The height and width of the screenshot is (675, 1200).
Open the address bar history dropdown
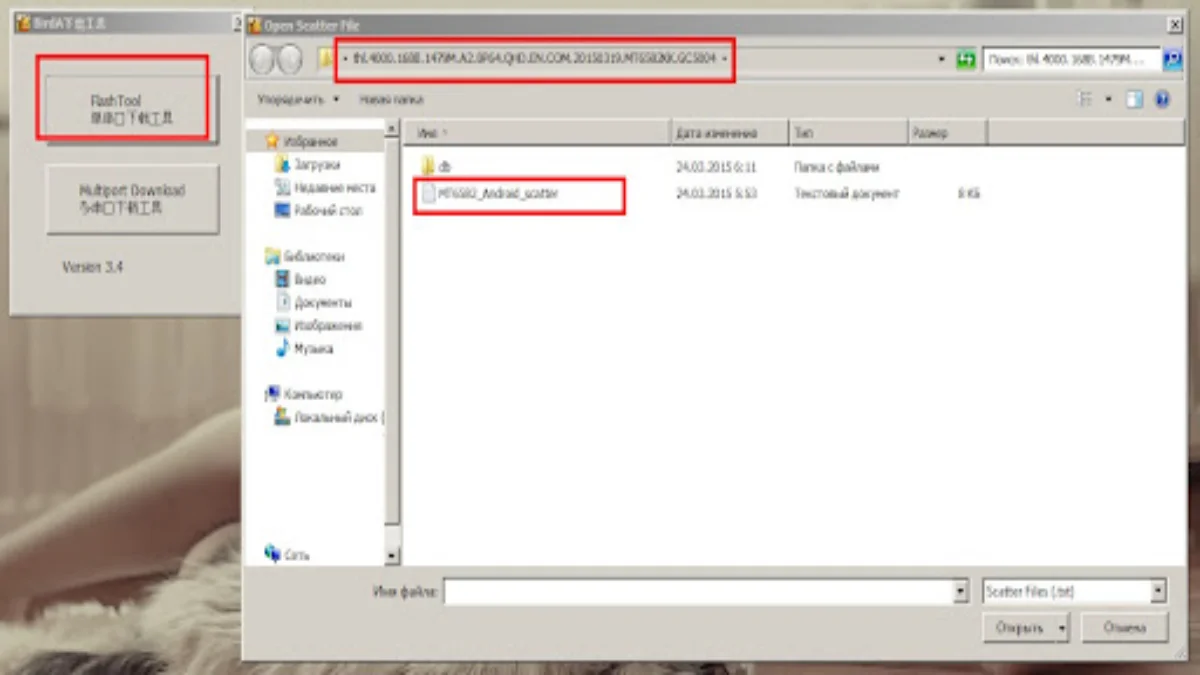click(x=942, y=60)
